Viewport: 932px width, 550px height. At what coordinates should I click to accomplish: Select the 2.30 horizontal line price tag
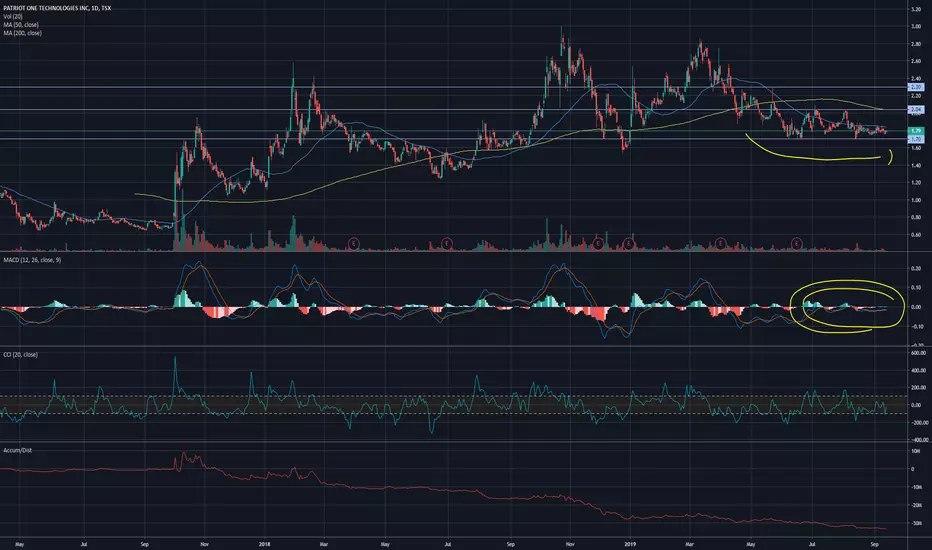pyautogui.click(x=915, y=87)
